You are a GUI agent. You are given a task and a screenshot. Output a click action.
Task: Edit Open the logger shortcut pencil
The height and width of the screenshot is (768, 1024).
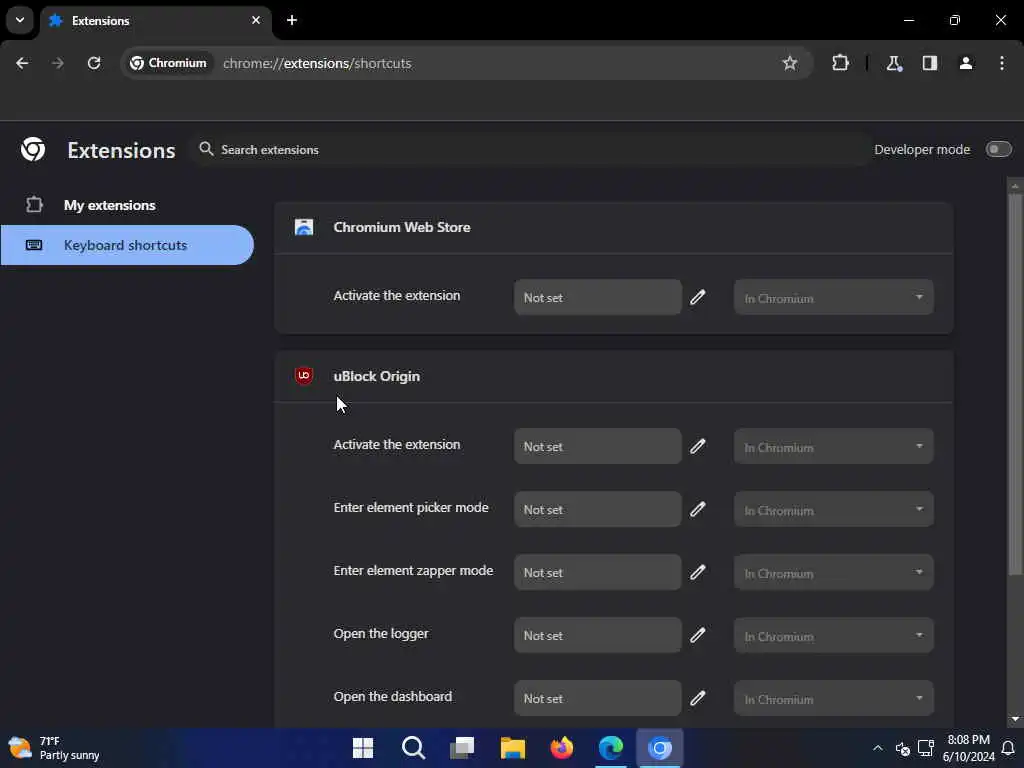click(x=697, y=635)
